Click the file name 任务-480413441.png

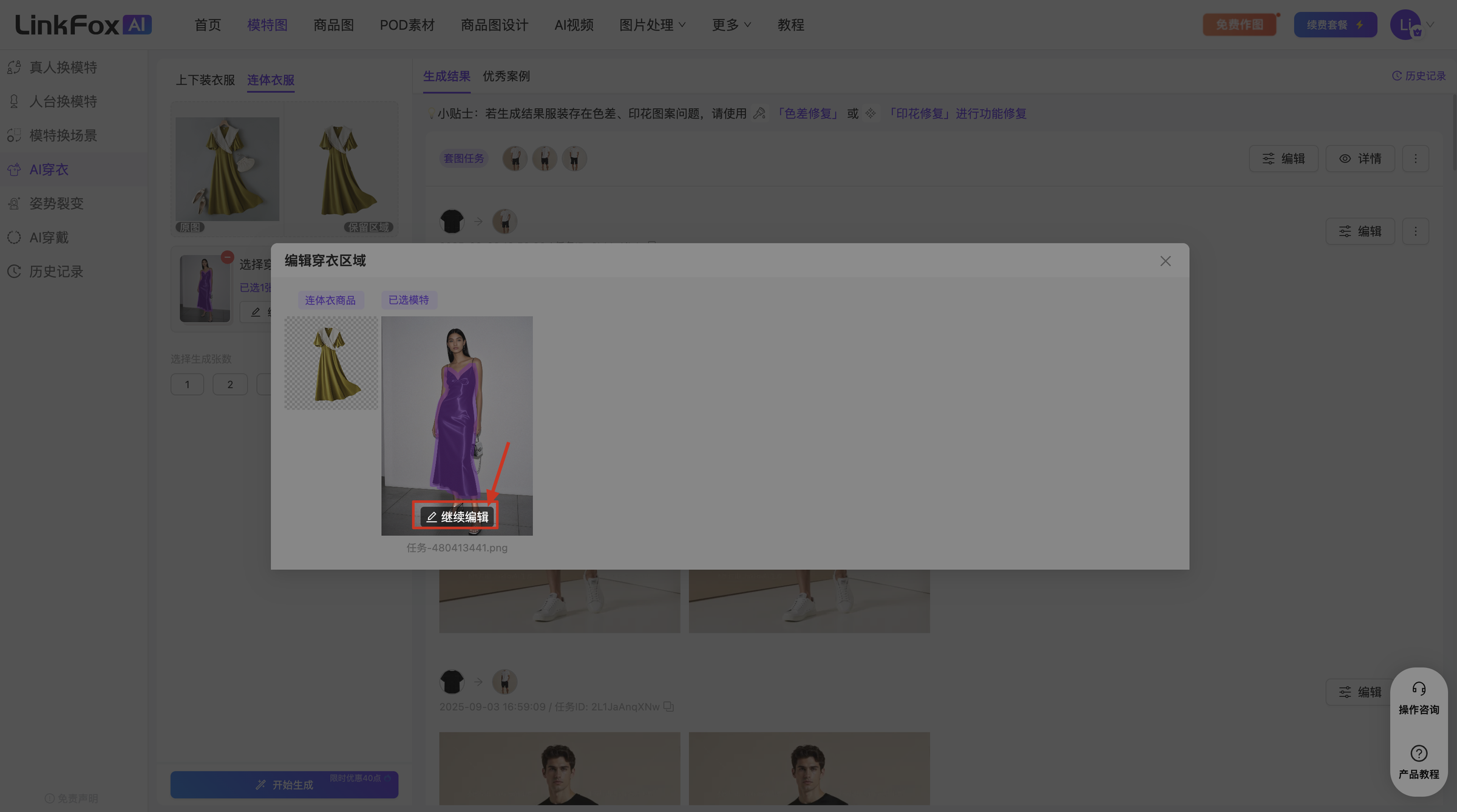point(457,547)
